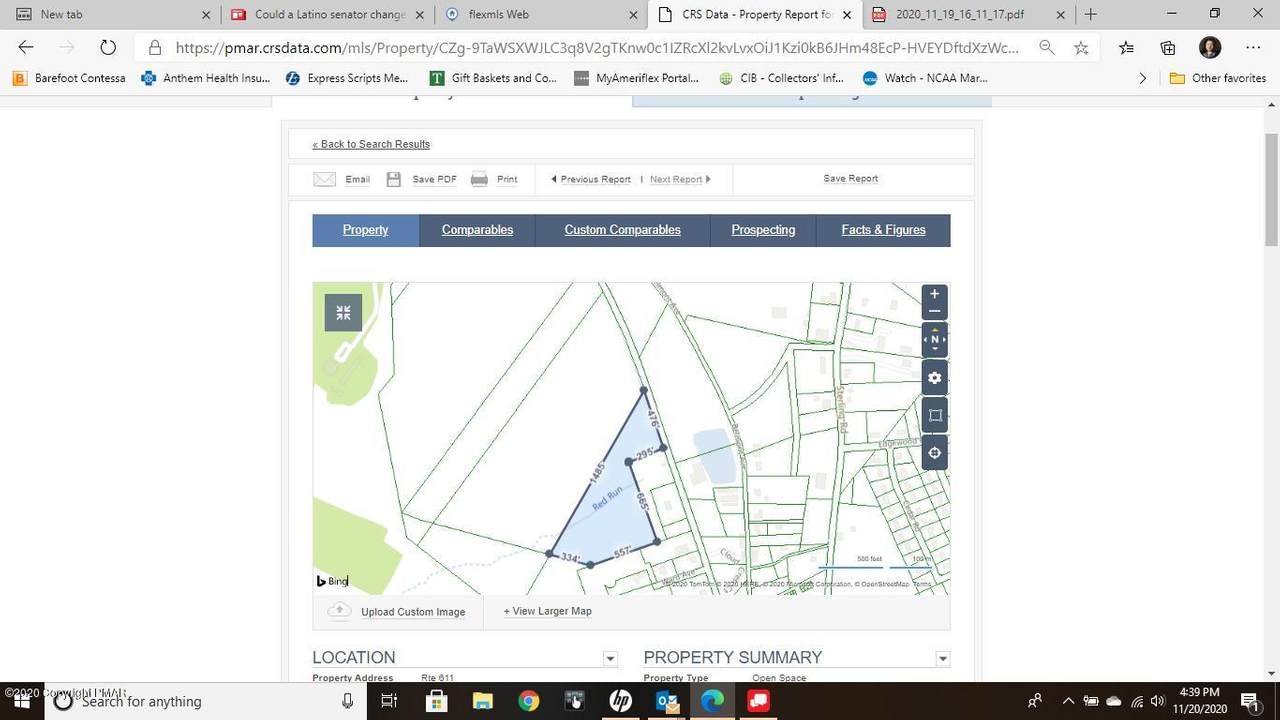Open the Gift Baskets bookmark
This screenshot has height=720, width=1280.
point(494,78)
